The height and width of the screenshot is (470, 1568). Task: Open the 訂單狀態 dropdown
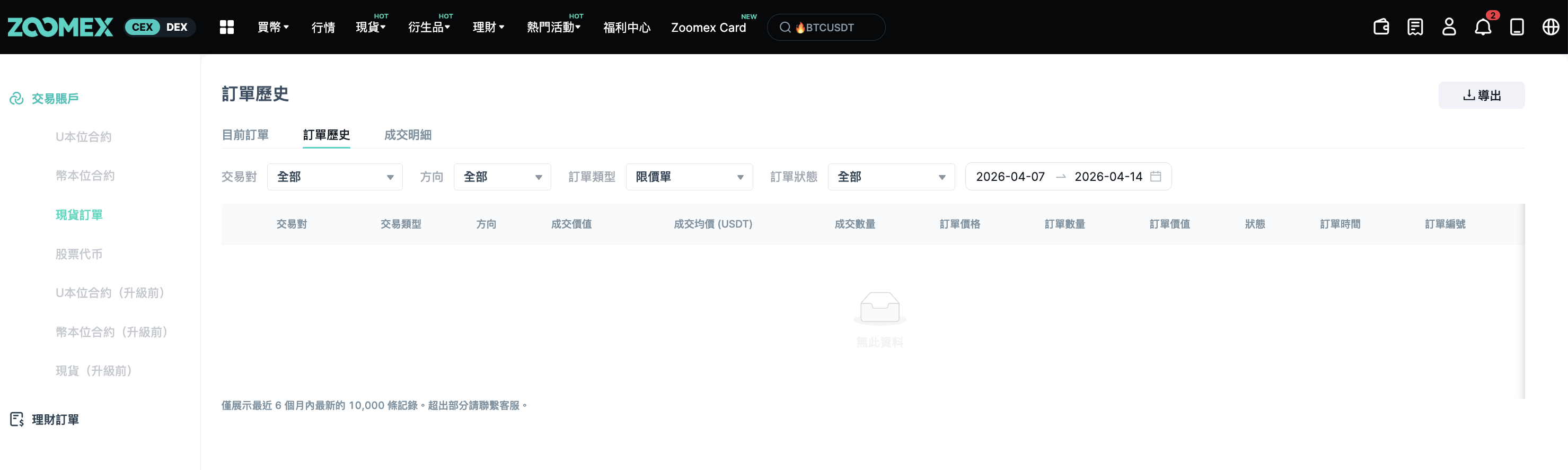click(891, 177)
